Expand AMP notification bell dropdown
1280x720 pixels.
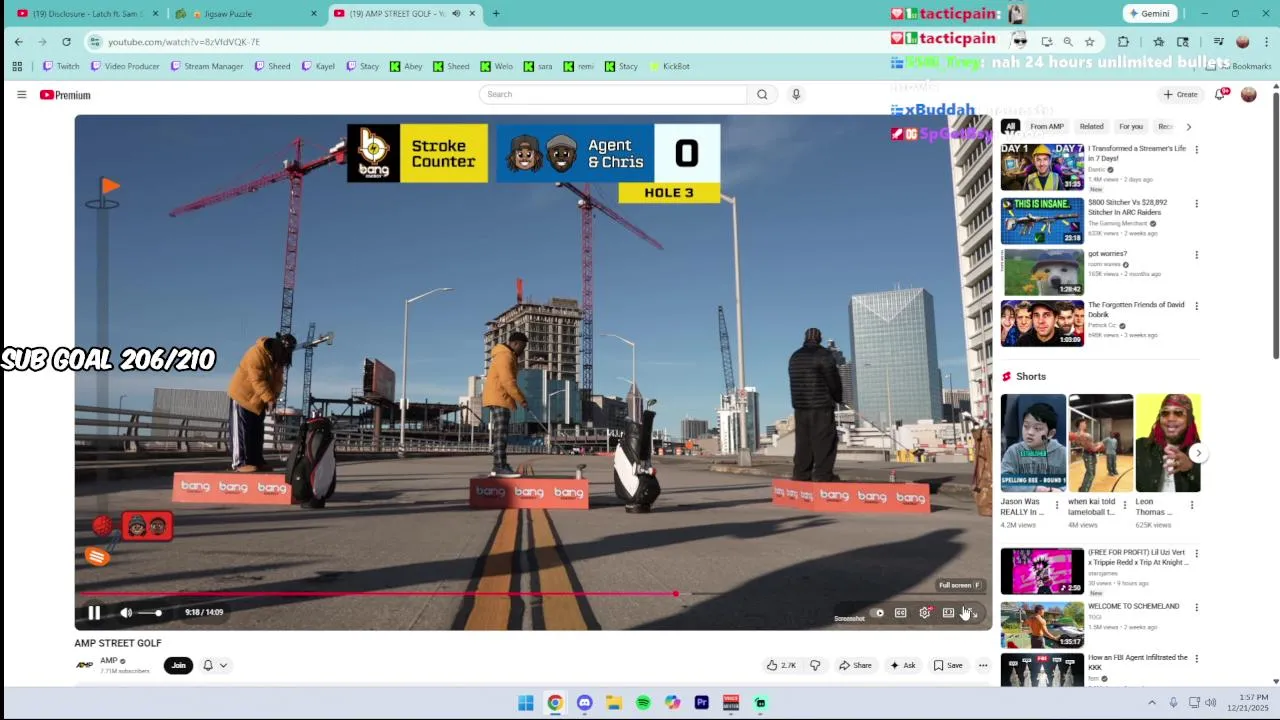point(215,665)
